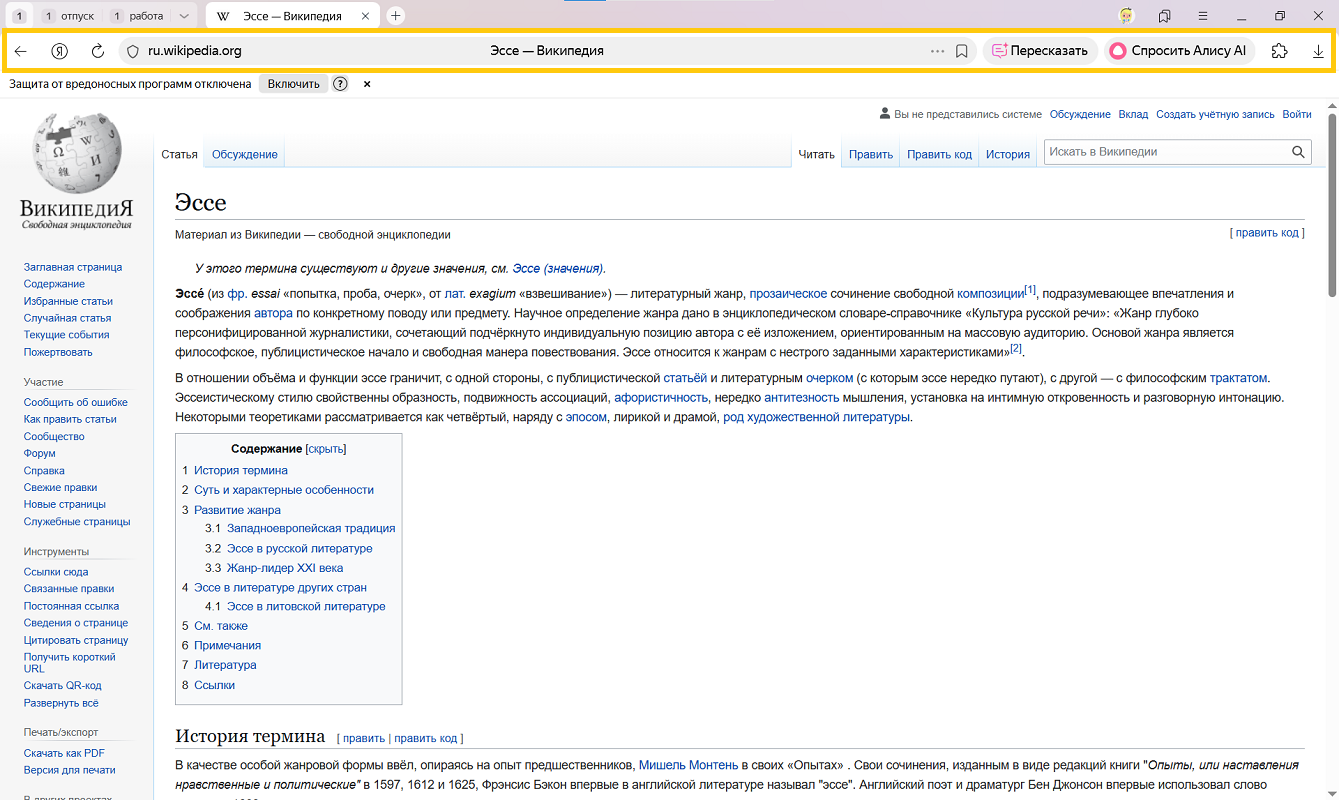Open Yandex home via the Я icon

(x=59, y=51)
